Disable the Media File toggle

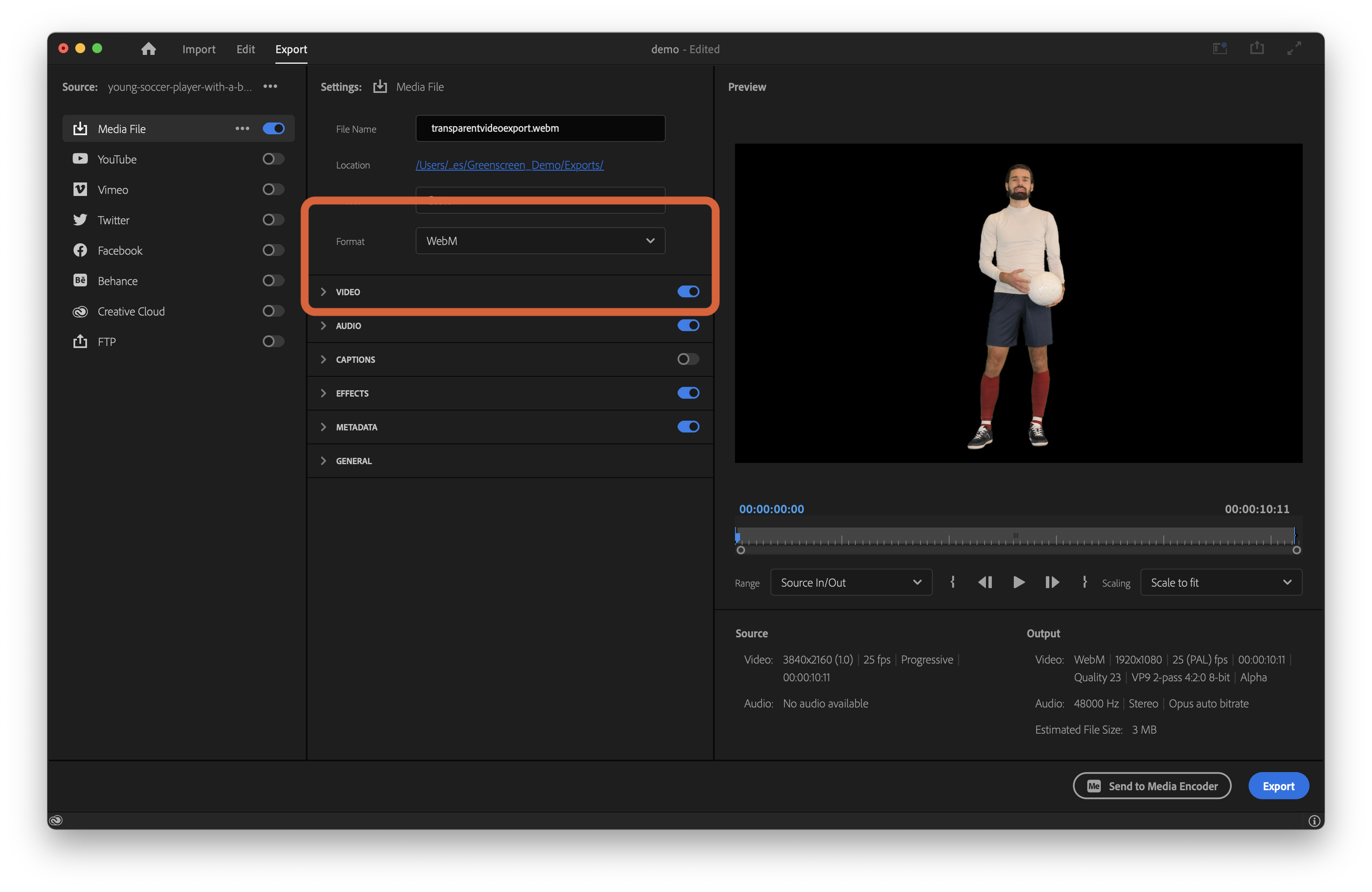pyautogui.click(x=274, y=128)
